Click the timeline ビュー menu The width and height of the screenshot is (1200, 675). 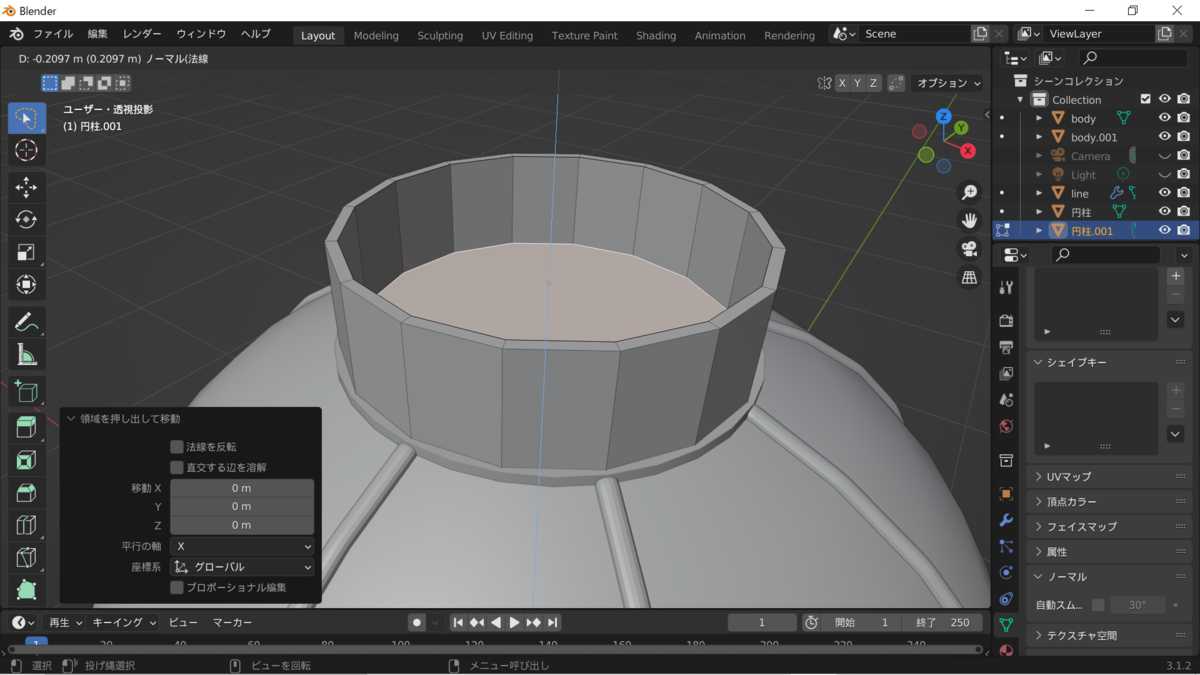coord(183,622)
